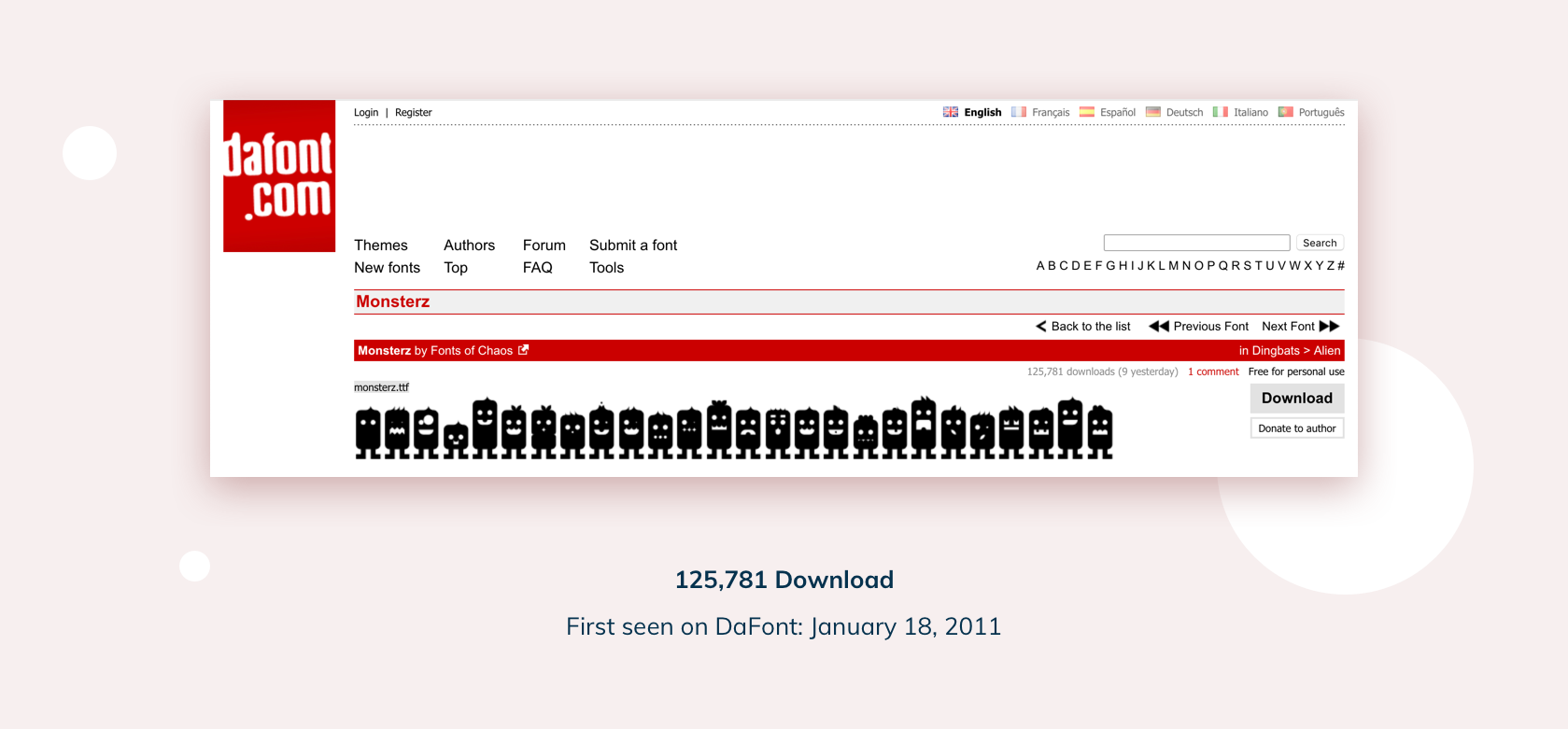Click the Free for personal use text

tap(1296, 372)
